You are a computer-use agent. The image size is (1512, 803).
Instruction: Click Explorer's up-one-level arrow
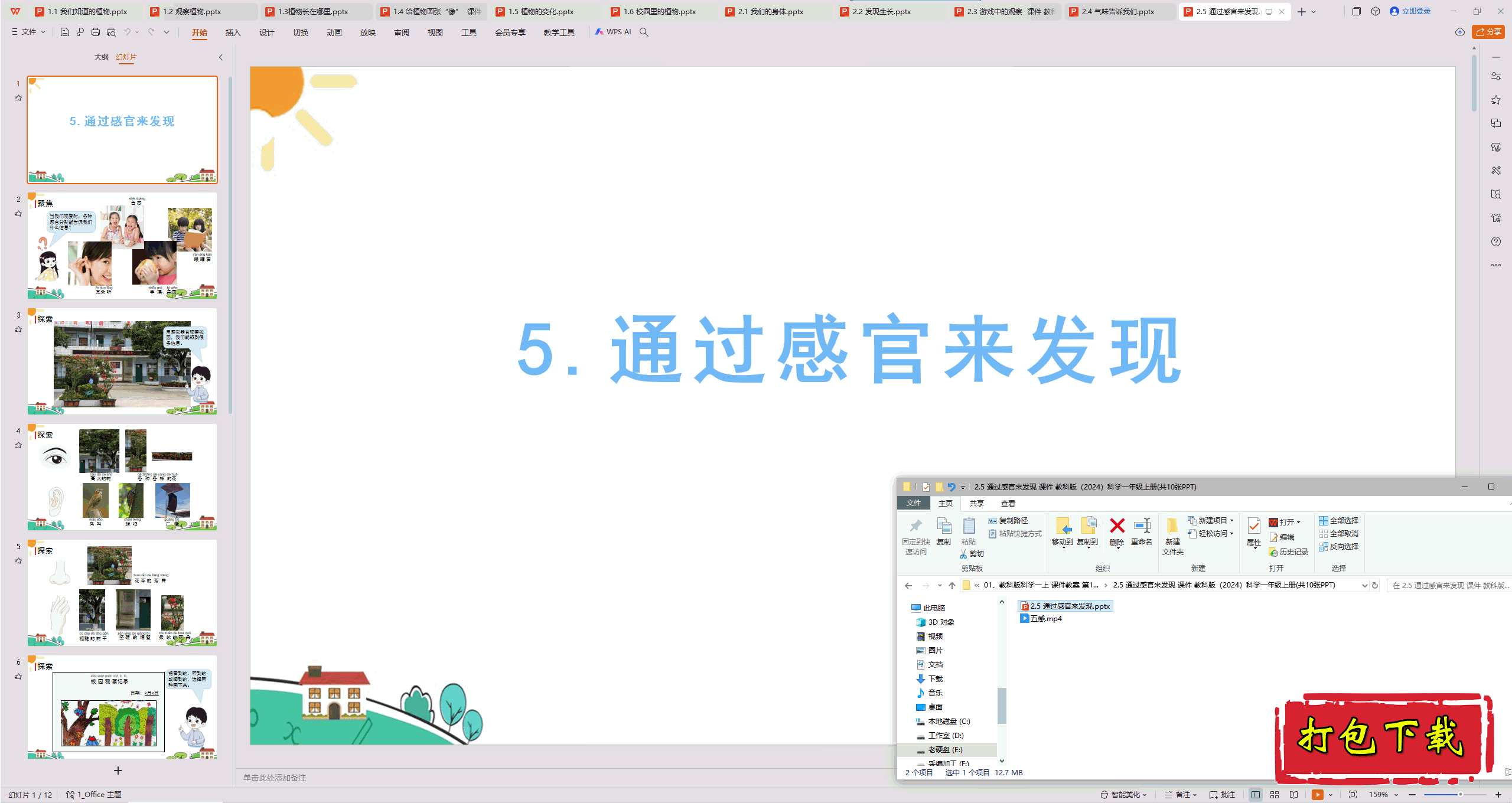click(x=951, y=586)
